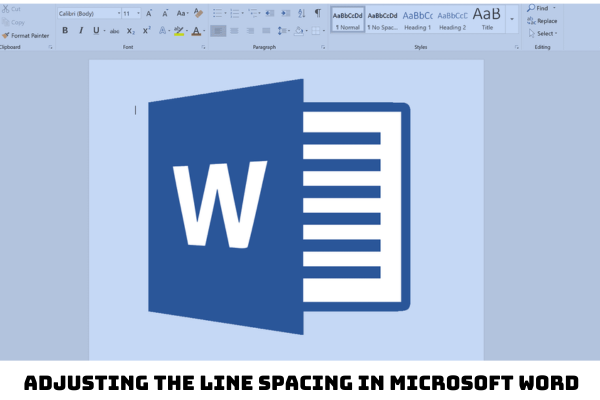Open the Select menu
This screenshot has width=600, height=400.
coord(543,34)
